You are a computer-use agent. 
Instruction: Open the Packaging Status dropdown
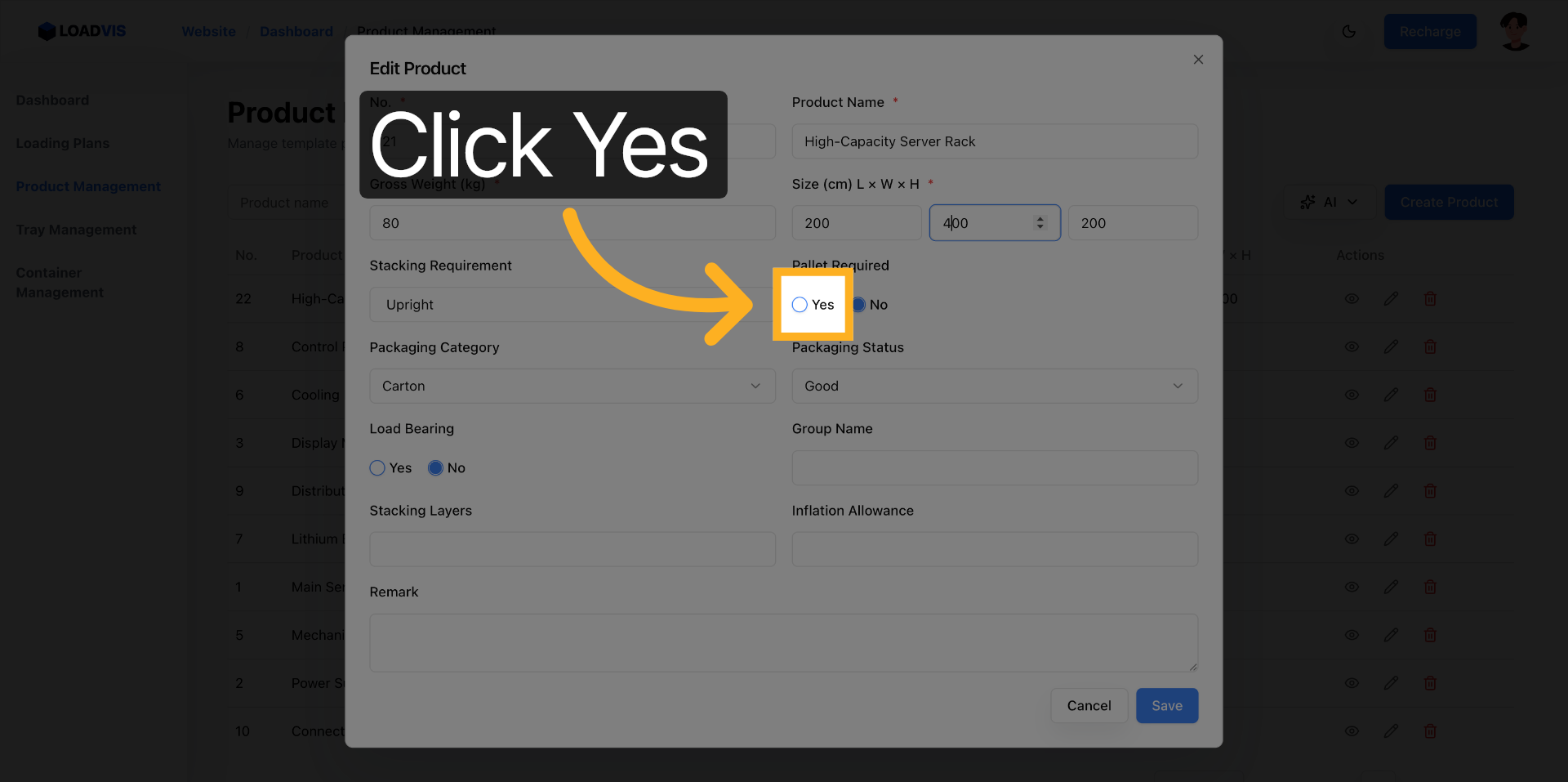[994, 386]
